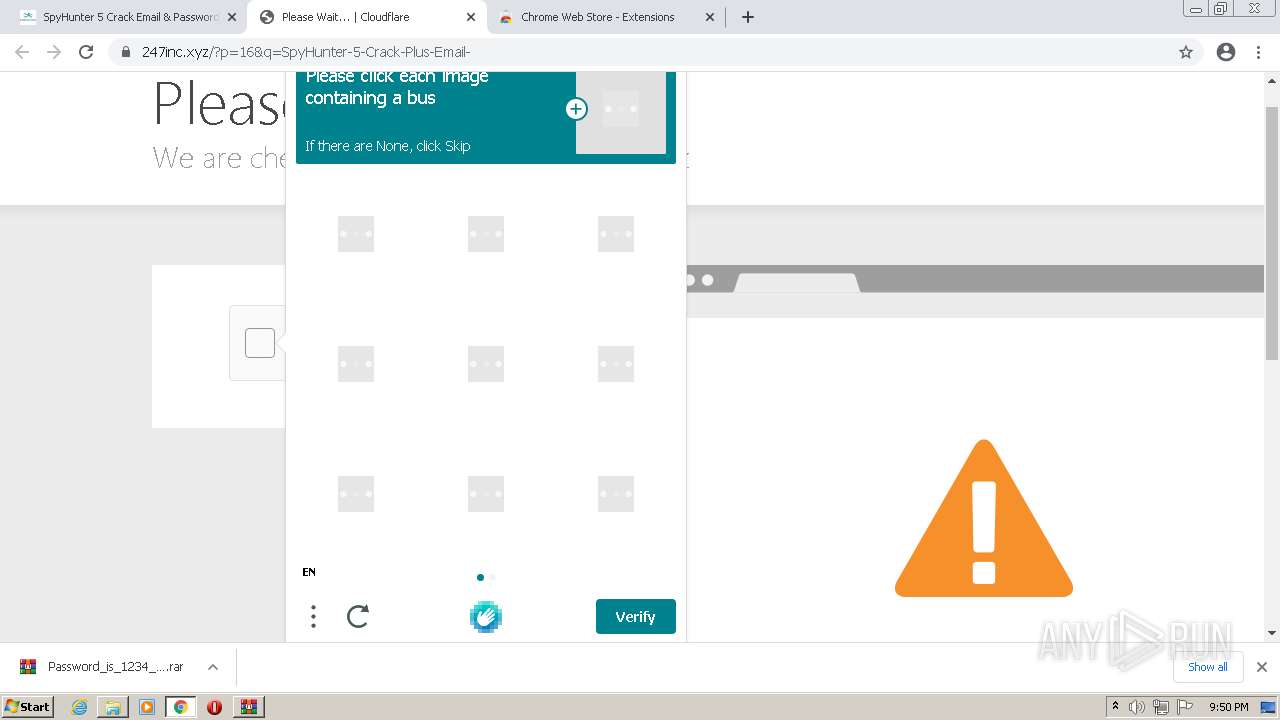Open the Action Center flag icon
The image size is (1280, 720).
click(x=1183, y=707)
